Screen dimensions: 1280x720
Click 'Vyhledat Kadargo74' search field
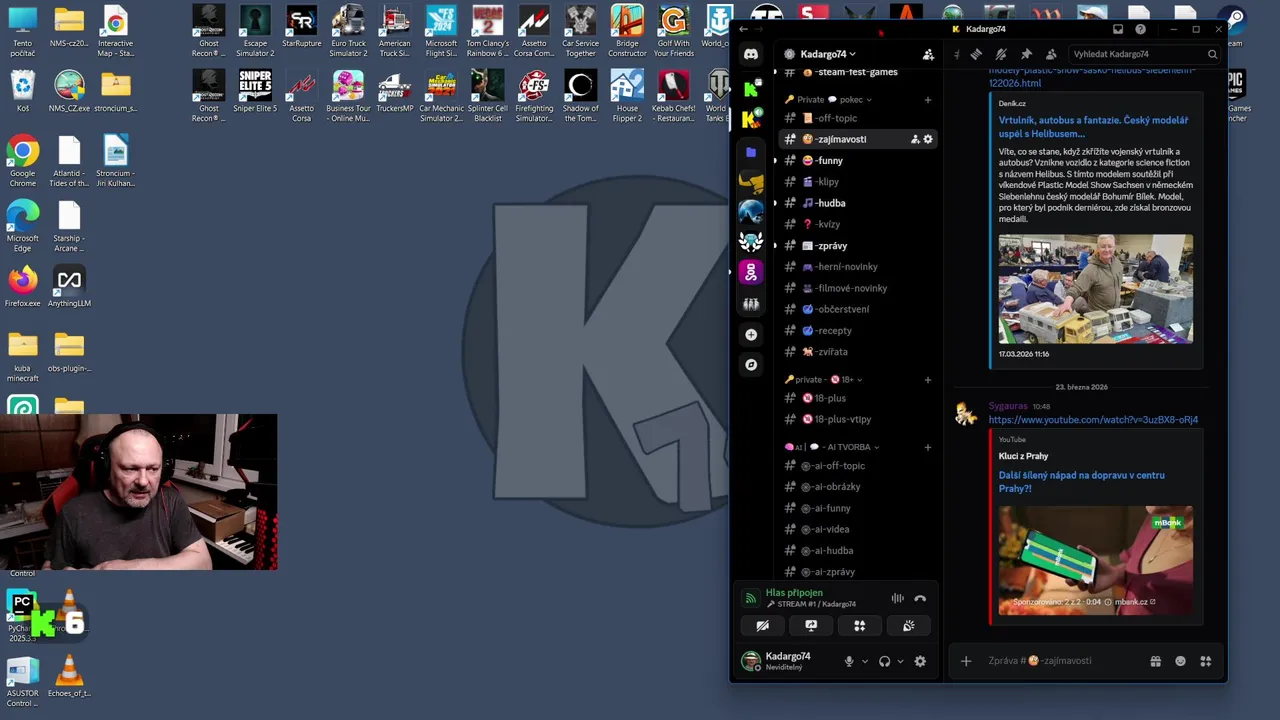pos(1144,54)
